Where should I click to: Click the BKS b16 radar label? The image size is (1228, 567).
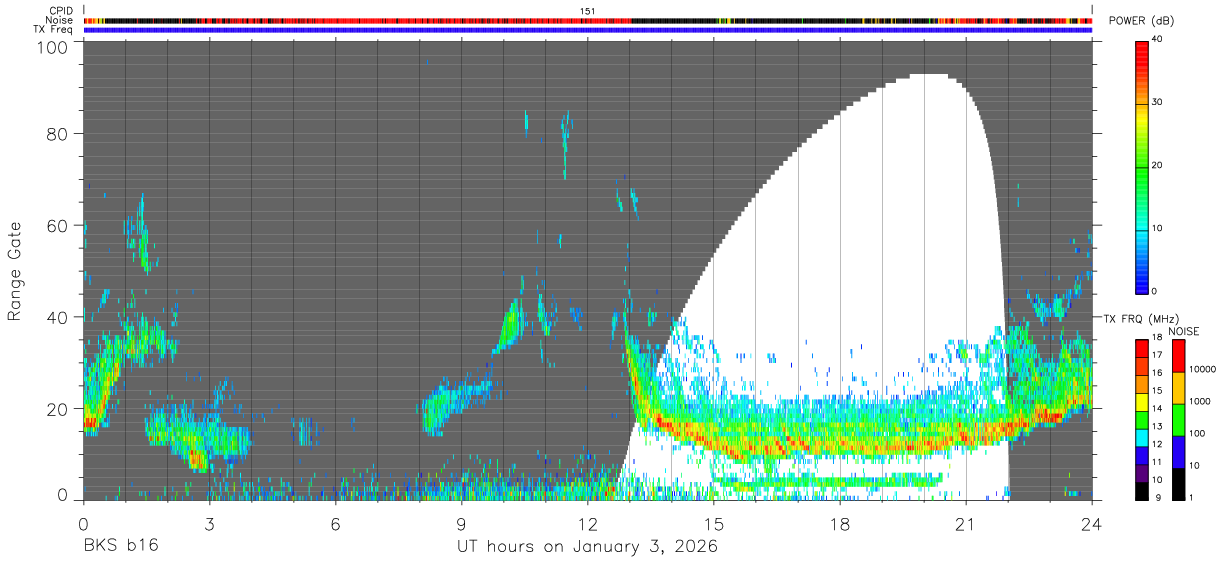(120, 547)
